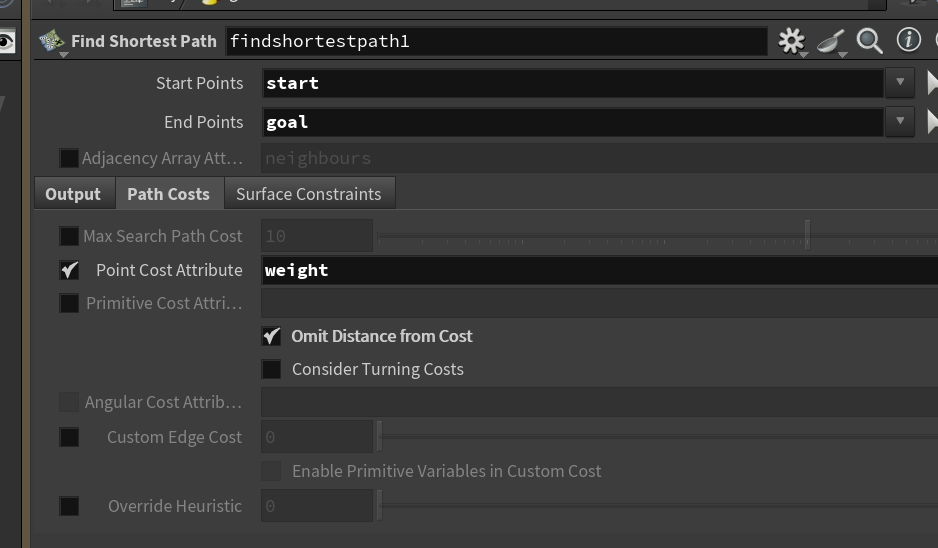Viewport: 938px width, 548px height.
Task: Switch to the Surface Constraints tab
Action: 309,194
